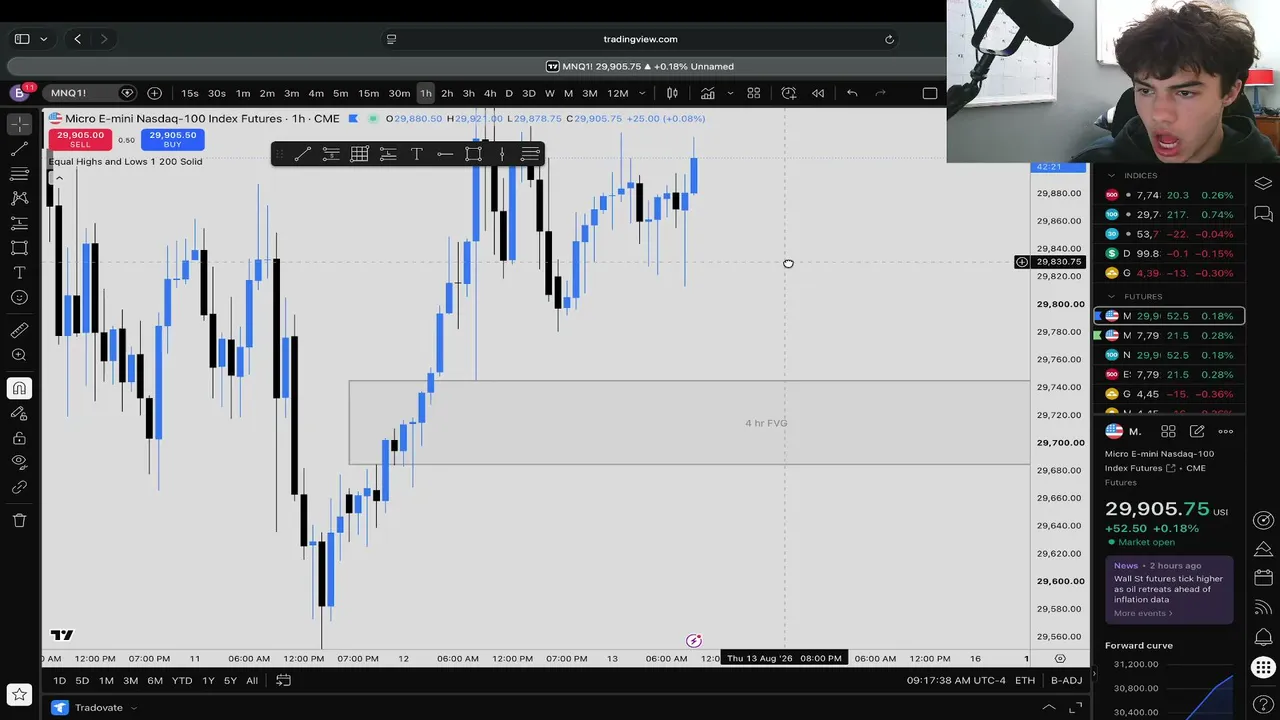Open the emoji icons tool
The width and height of the screenshot is (1280, 720).
pos(19,298)
